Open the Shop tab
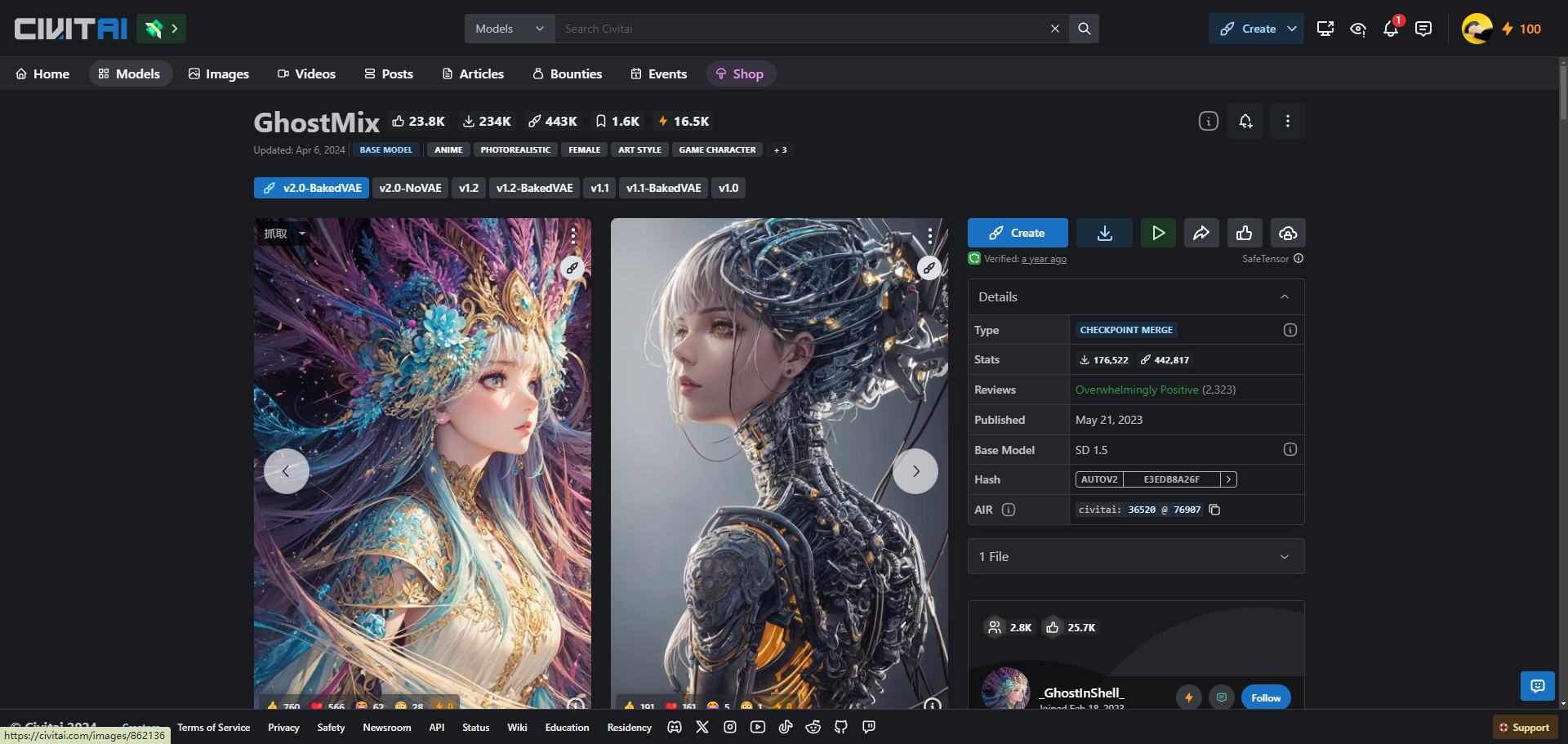This screenshot has height=744, width=1568. click(741, 74)
